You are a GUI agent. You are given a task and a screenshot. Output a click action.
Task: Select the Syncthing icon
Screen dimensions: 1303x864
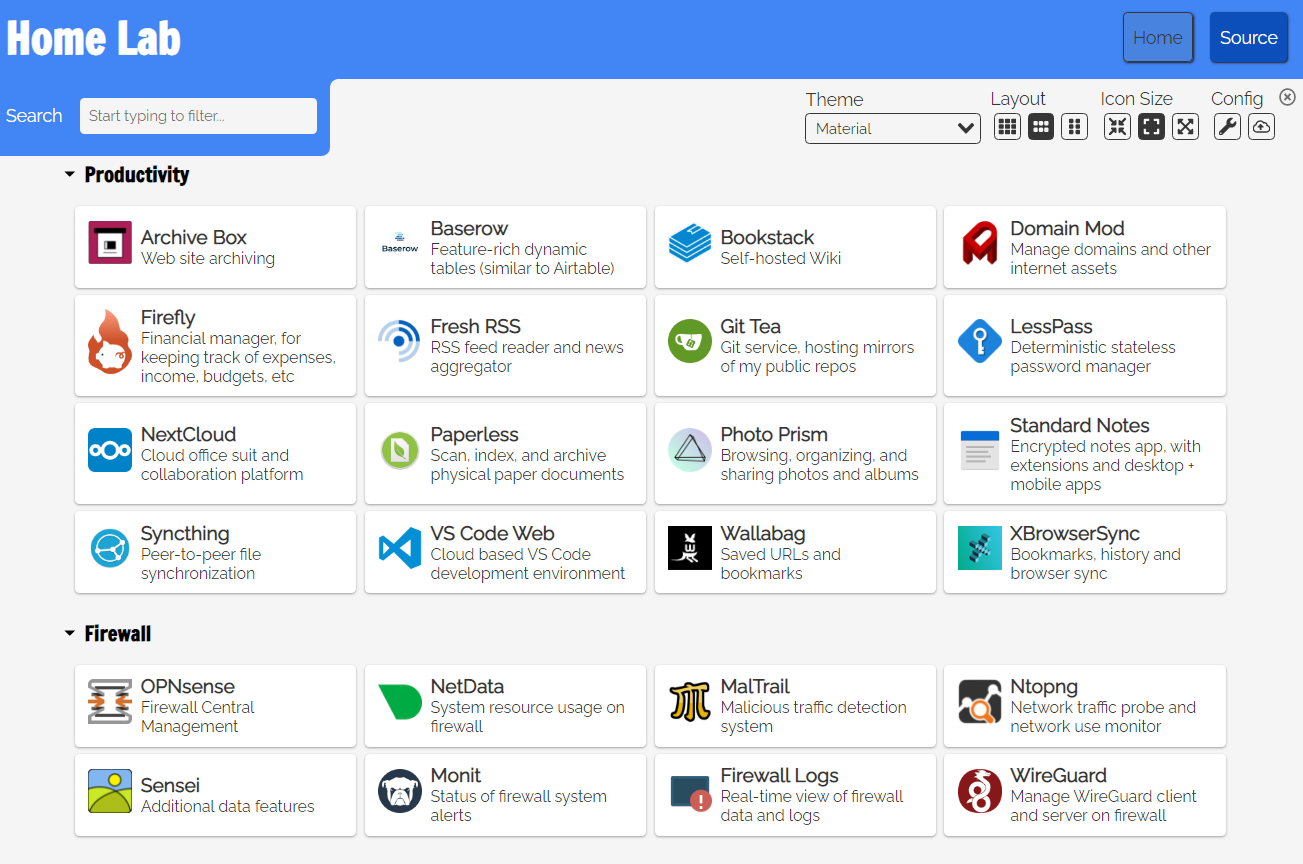pos(109,548)
